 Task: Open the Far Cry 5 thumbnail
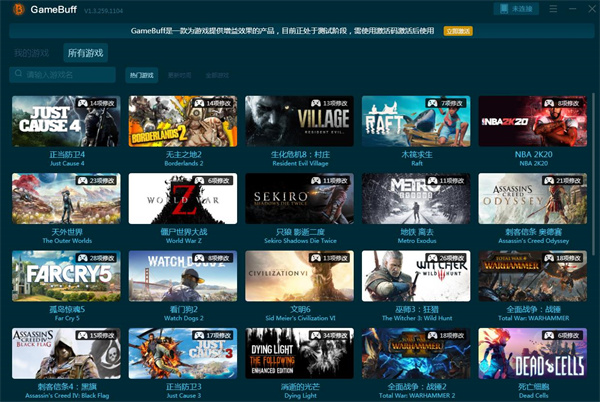(x=66, y=276)
